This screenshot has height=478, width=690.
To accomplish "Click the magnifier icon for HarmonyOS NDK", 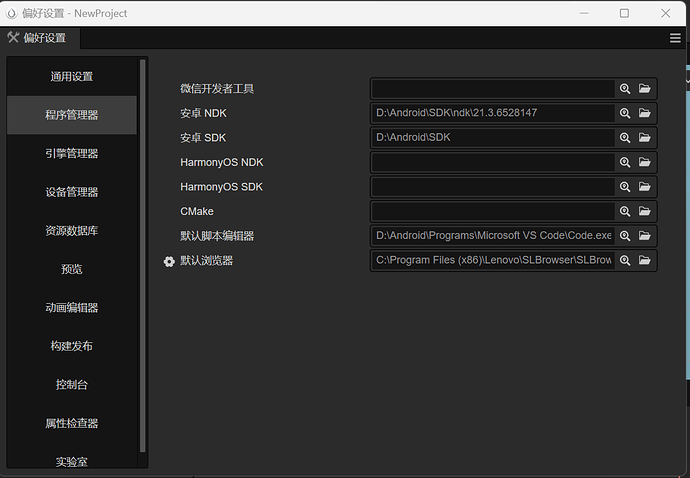I will pos(625,162).
